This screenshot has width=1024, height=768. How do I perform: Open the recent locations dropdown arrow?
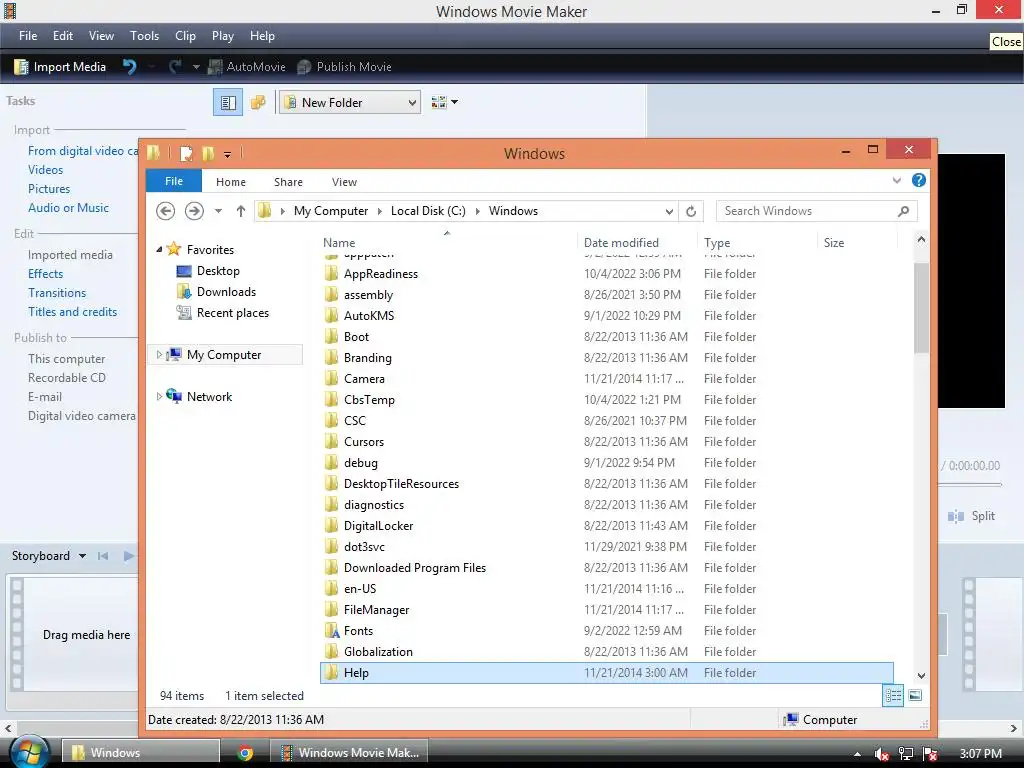pyautogui.click(x=218, y=211)
